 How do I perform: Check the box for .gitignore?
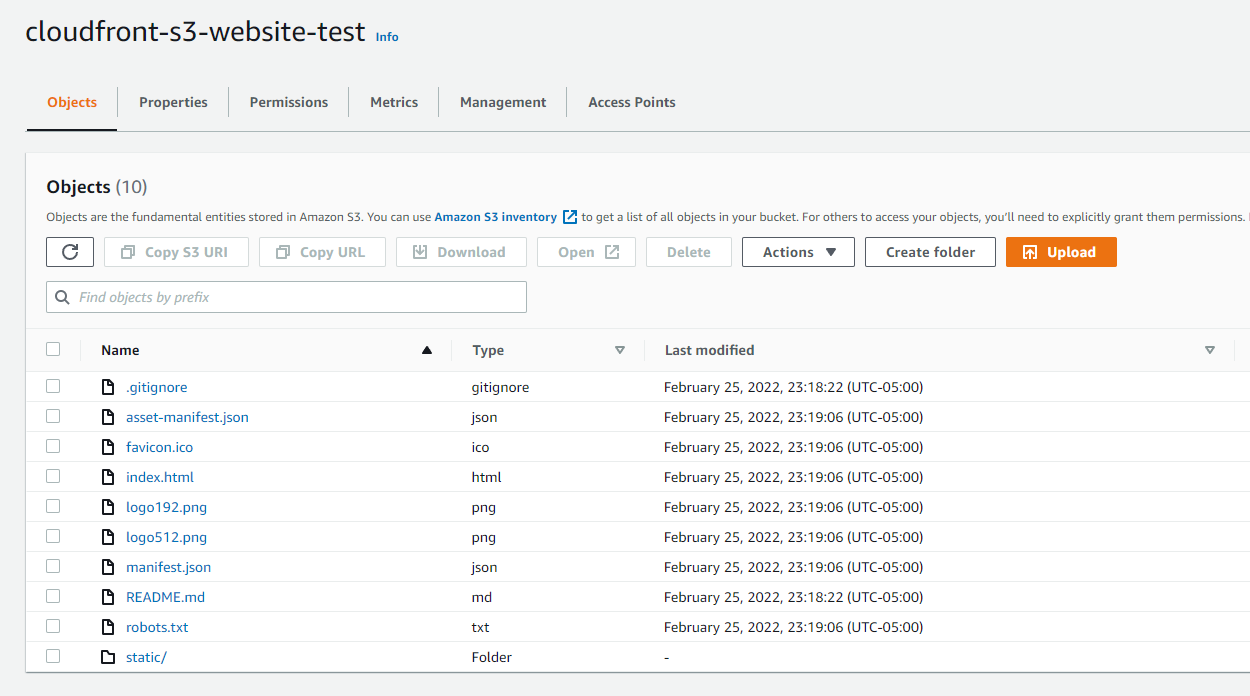click(x=53, y=386)
